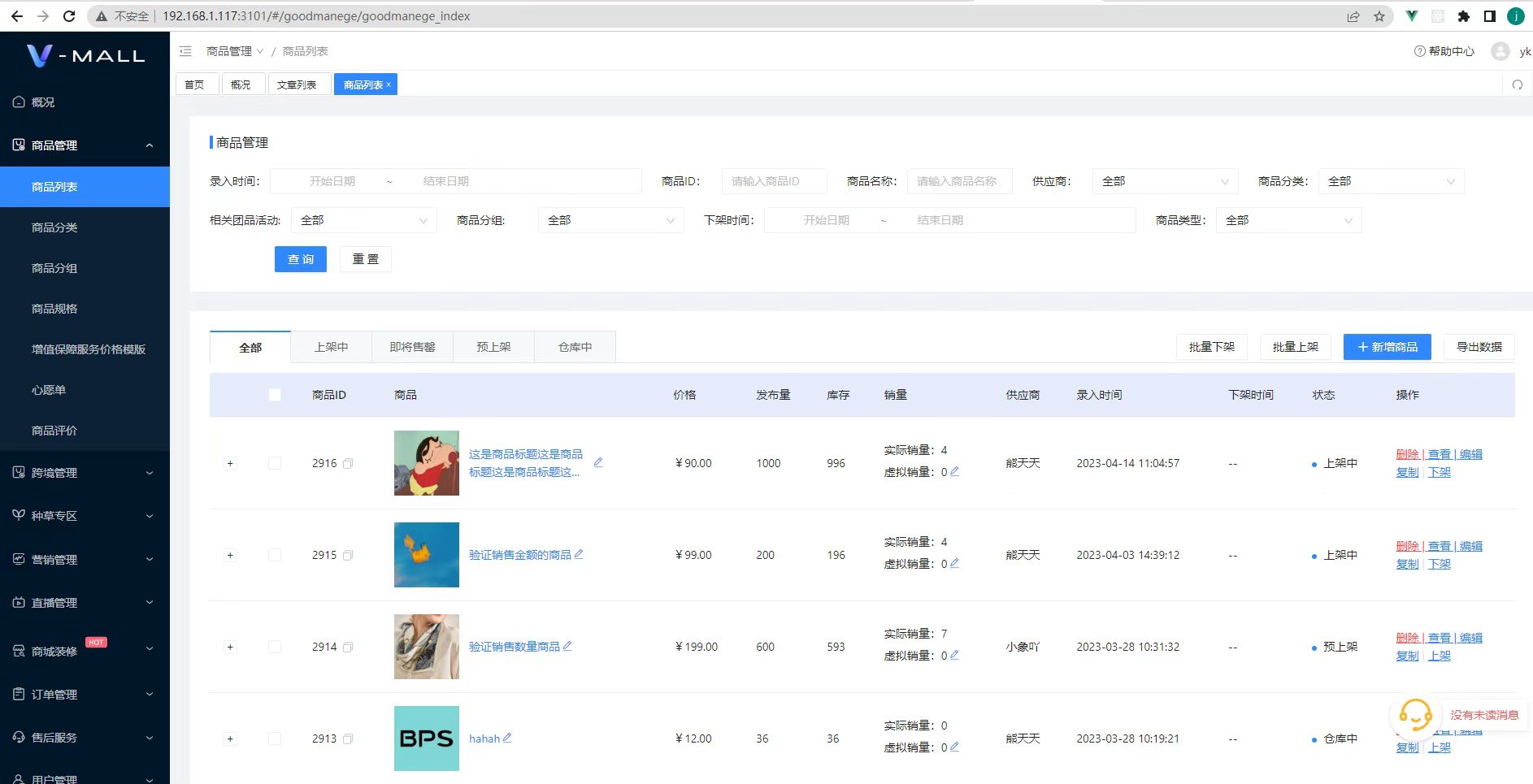This screenshot has width=1533, height=784.
Task: Copy product ID 2916 with copy icon
Action: (348, 464)
